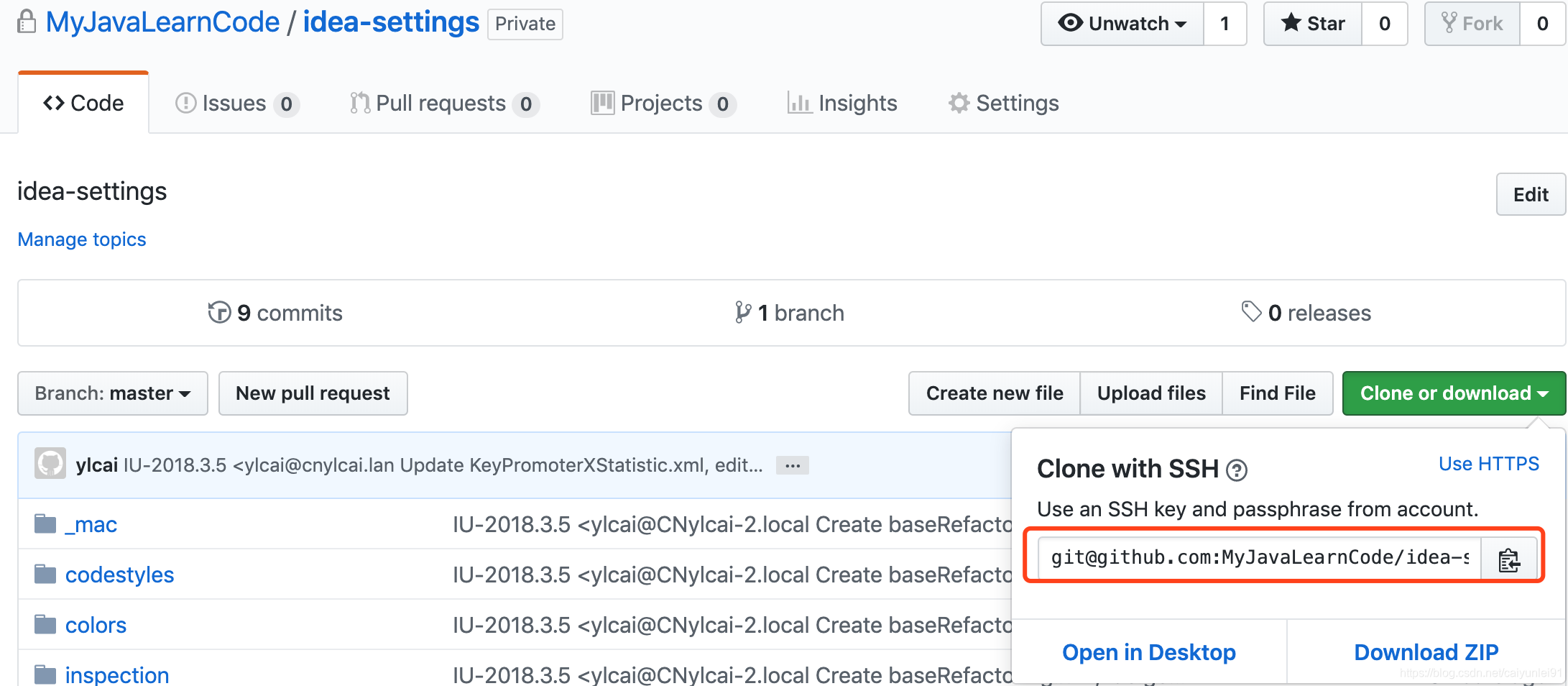Click the ylcai avatar thumbnail

[50, 464]
